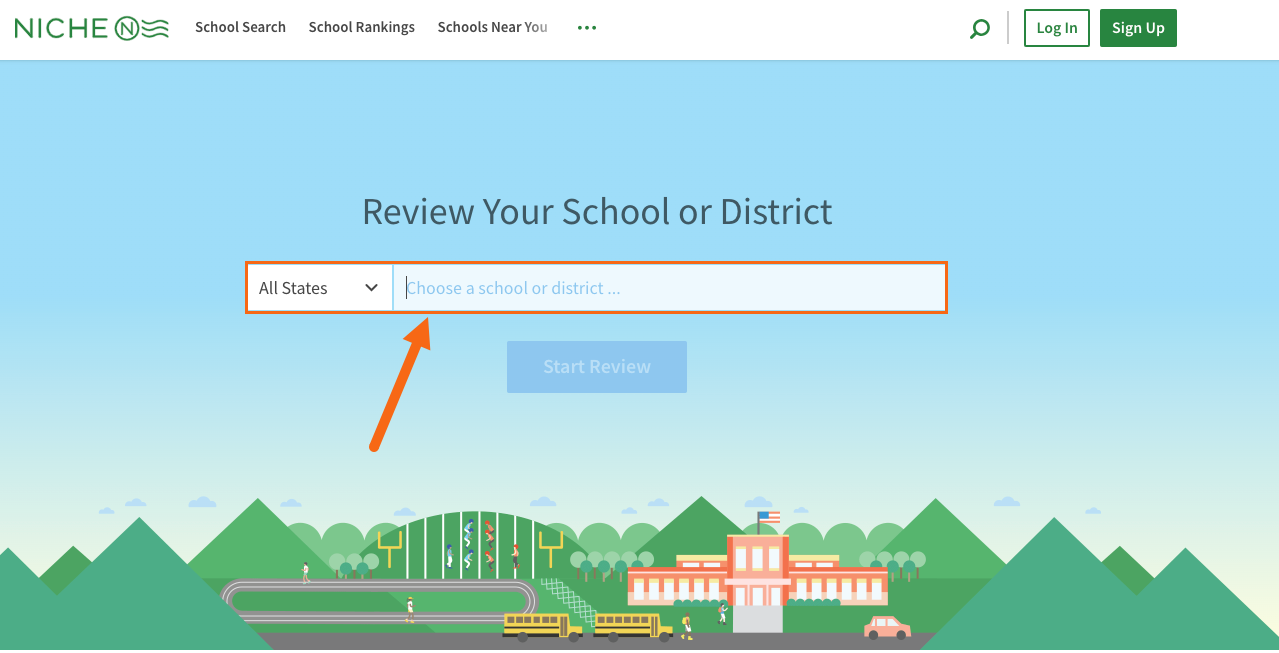Open the search magnifier icon
Image resolution: width=1279 pixels, height=653 pixels.
[980, 29]
